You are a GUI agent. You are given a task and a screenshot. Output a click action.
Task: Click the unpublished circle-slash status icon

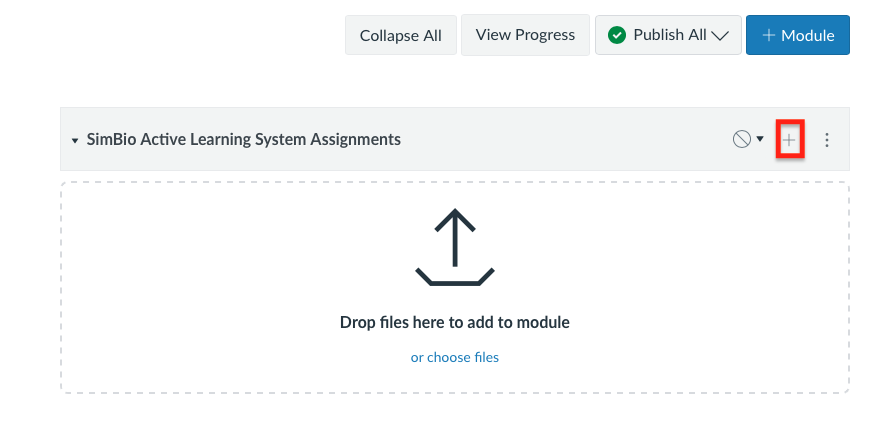click(x=741, y=140)
